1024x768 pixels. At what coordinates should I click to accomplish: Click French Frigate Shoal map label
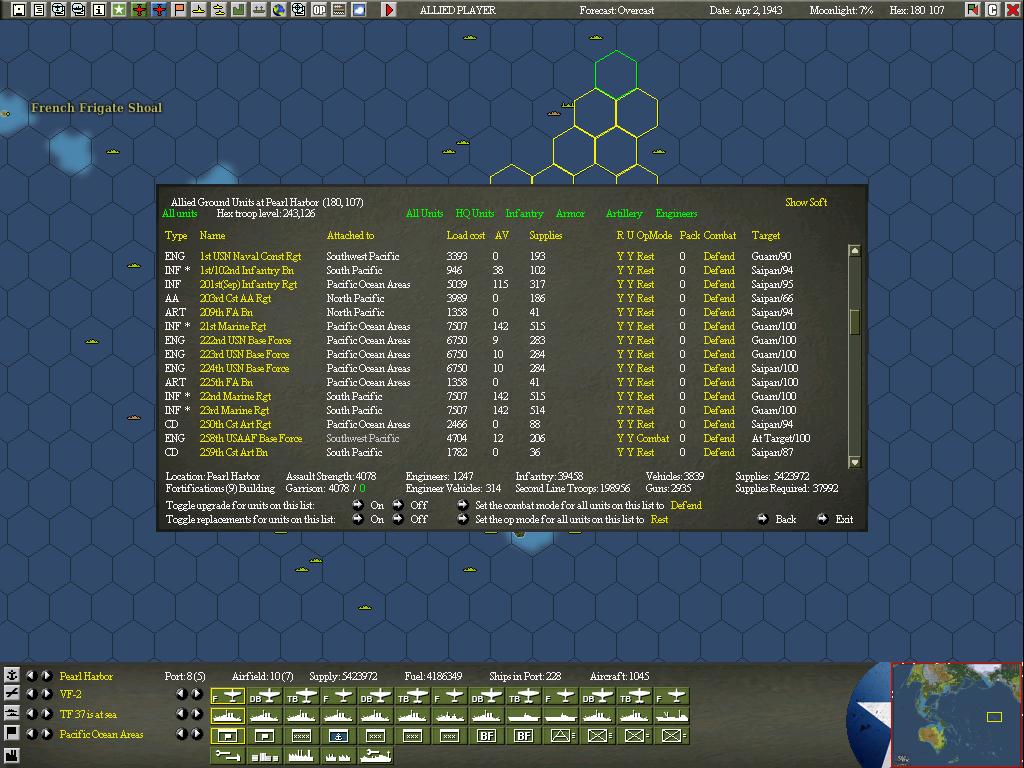(96, 108)
